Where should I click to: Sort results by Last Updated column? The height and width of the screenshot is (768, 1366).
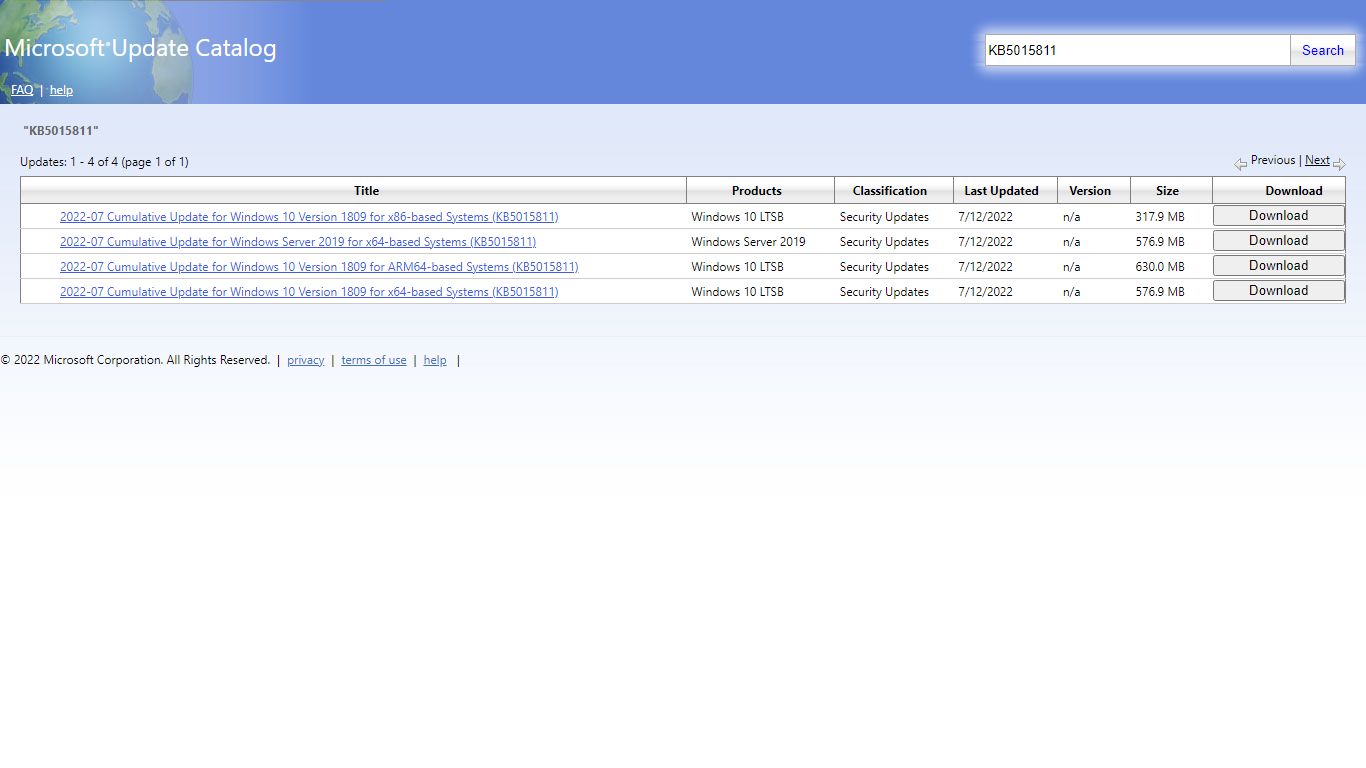pyautogui.click(x=1001, y=191)
